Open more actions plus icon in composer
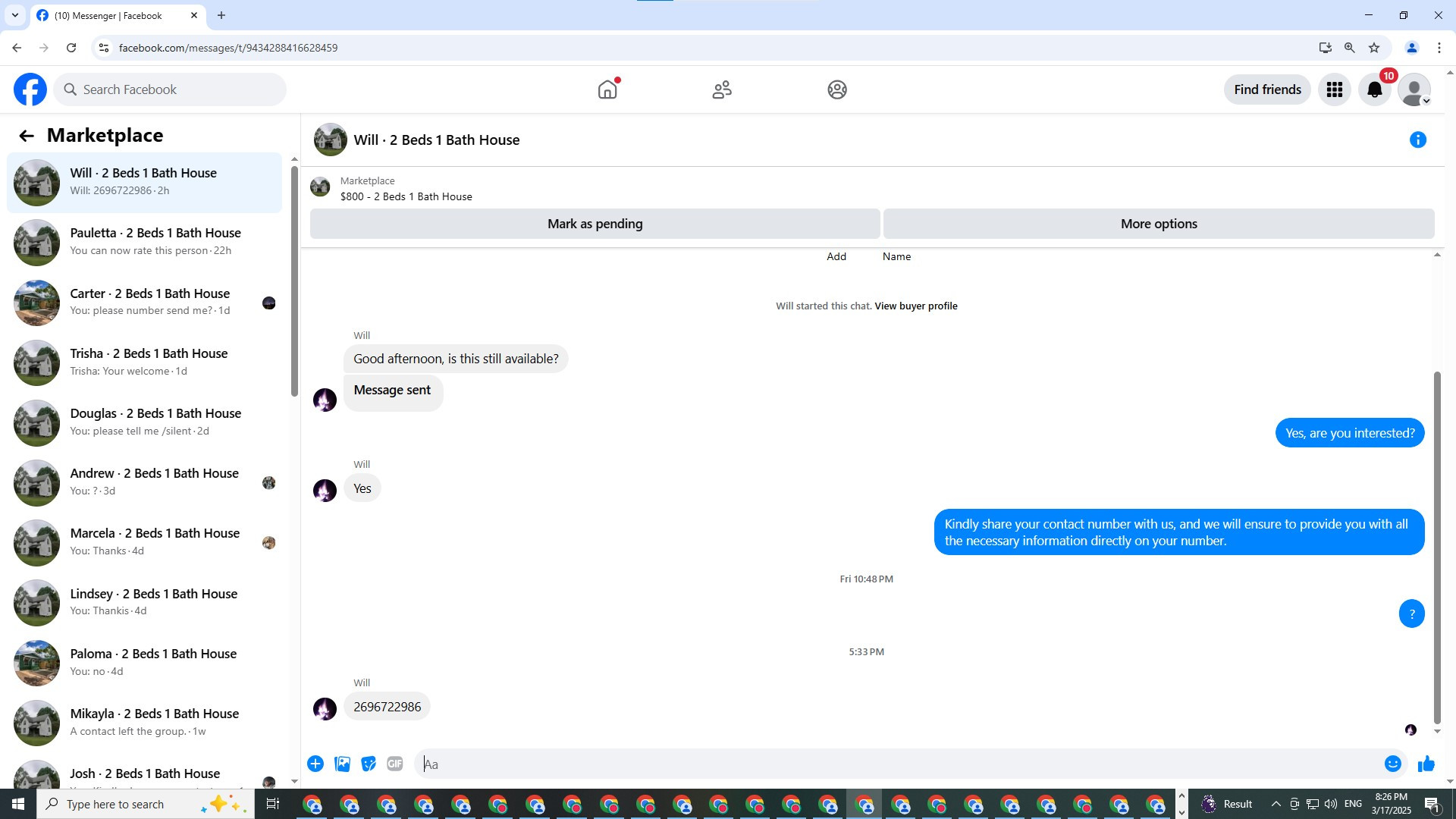This screenshot has height=819, width=1456. tap(315, 764)
